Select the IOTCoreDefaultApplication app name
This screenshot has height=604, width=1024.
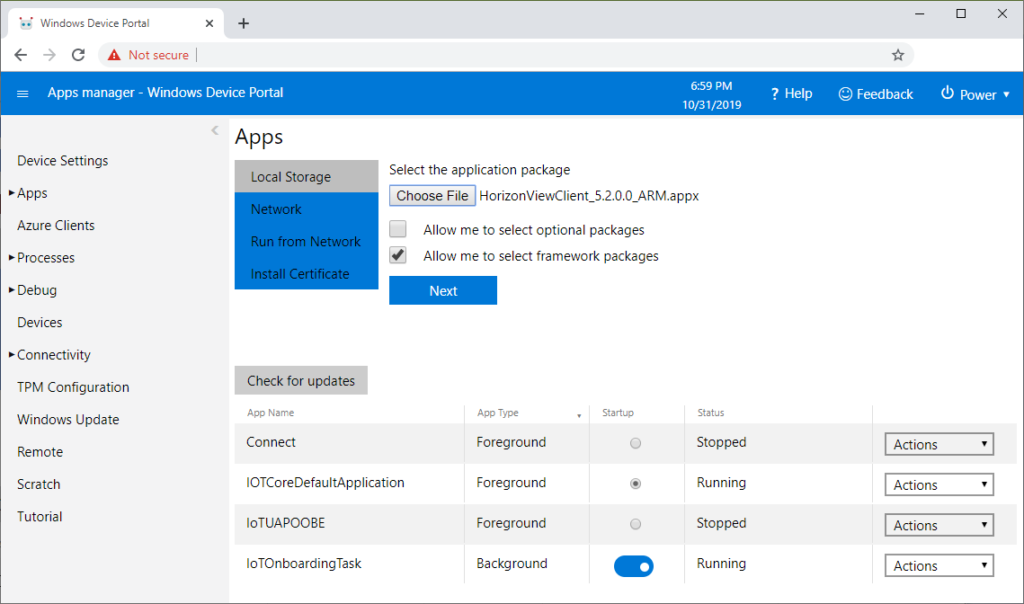[325, 483]
